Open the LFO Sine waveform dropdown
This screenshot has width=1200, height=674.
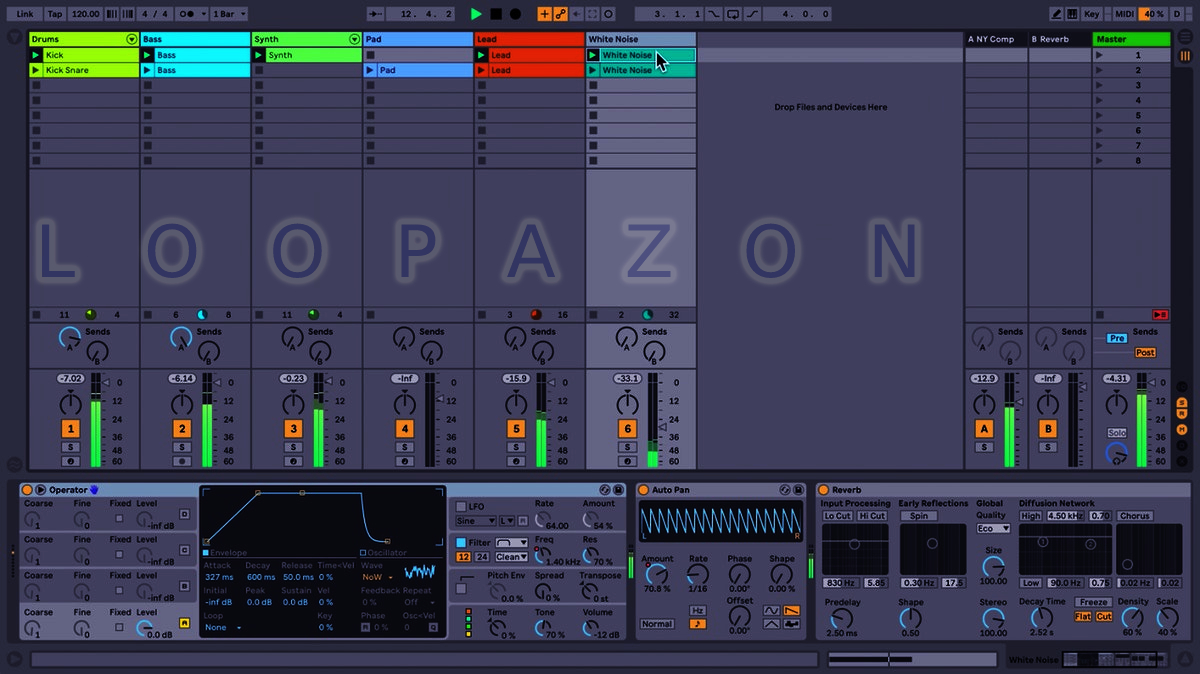(x=476, y=521)
